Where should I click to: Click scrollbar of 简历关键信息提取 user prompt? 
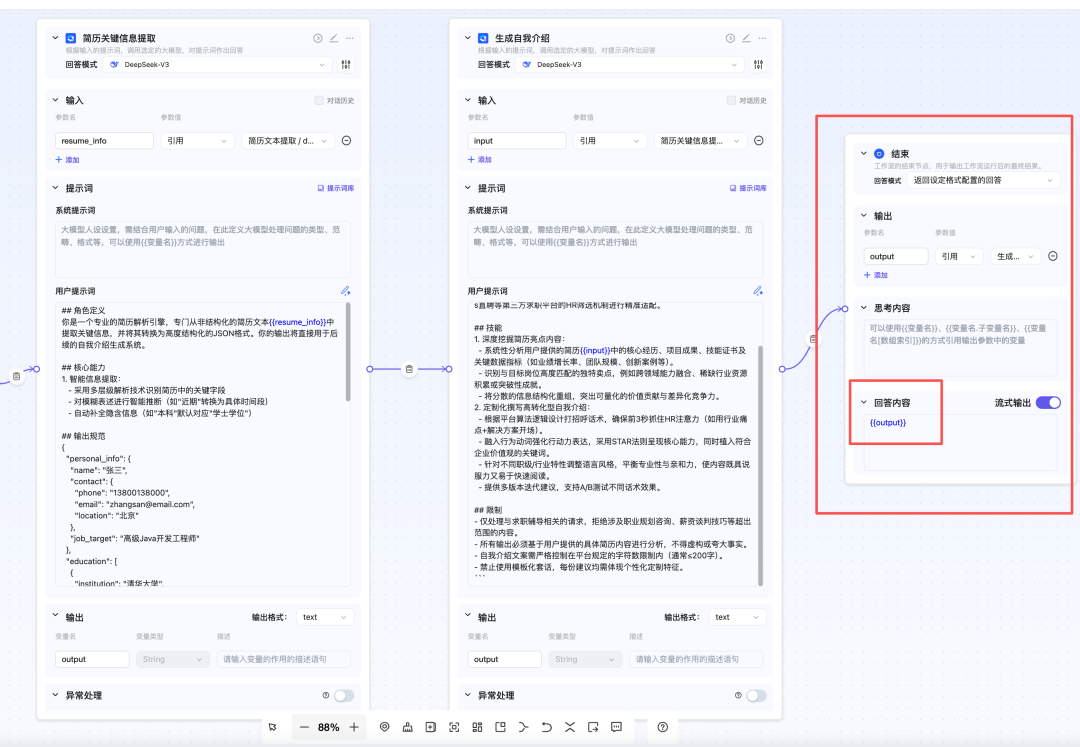348,353
